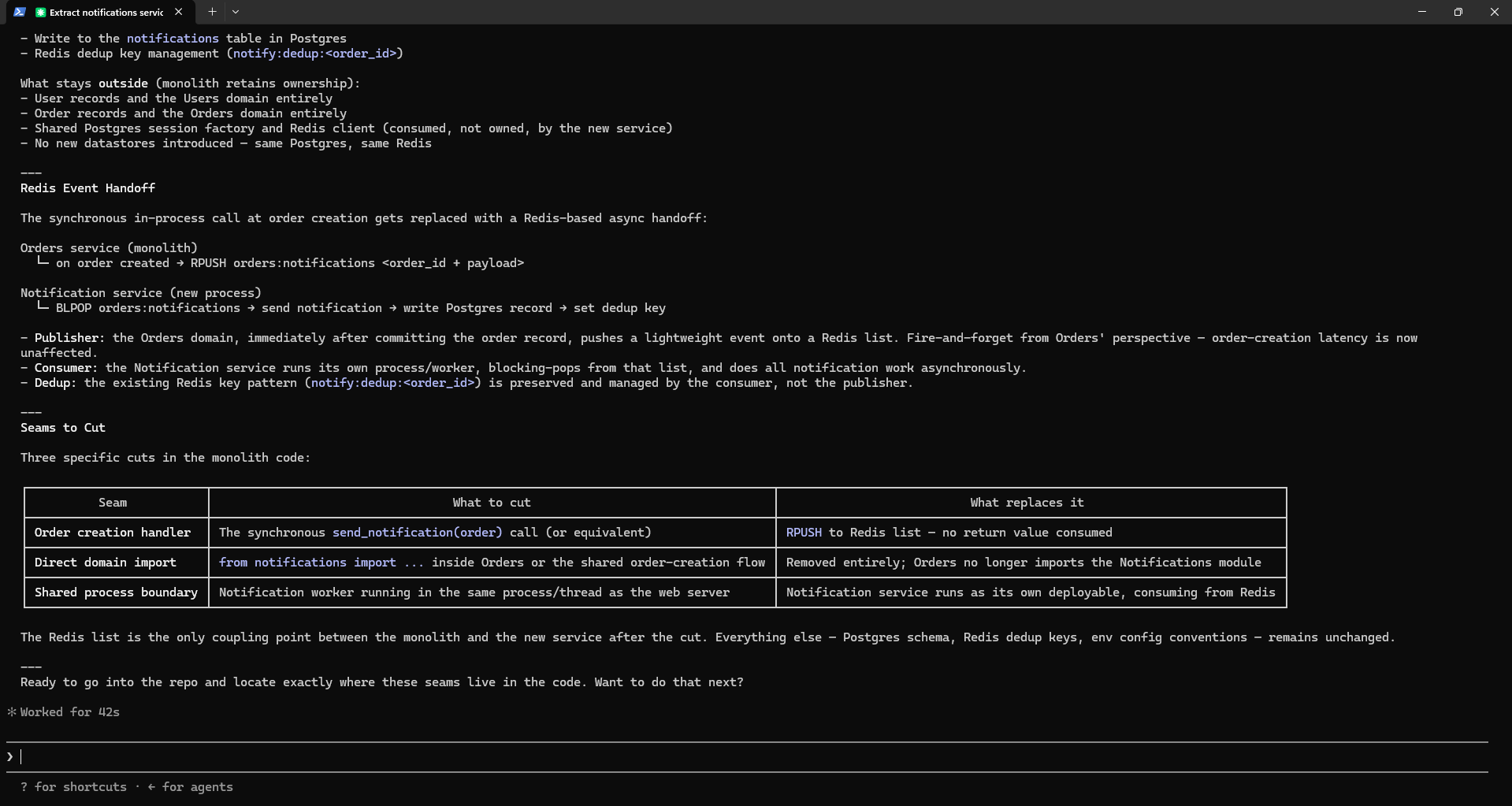Minimize the terminal window

(1422, 12)
